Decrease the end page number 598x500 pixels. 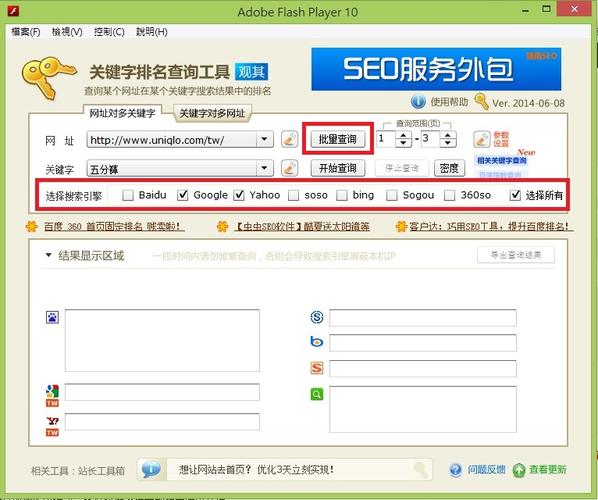pos(448,143)
